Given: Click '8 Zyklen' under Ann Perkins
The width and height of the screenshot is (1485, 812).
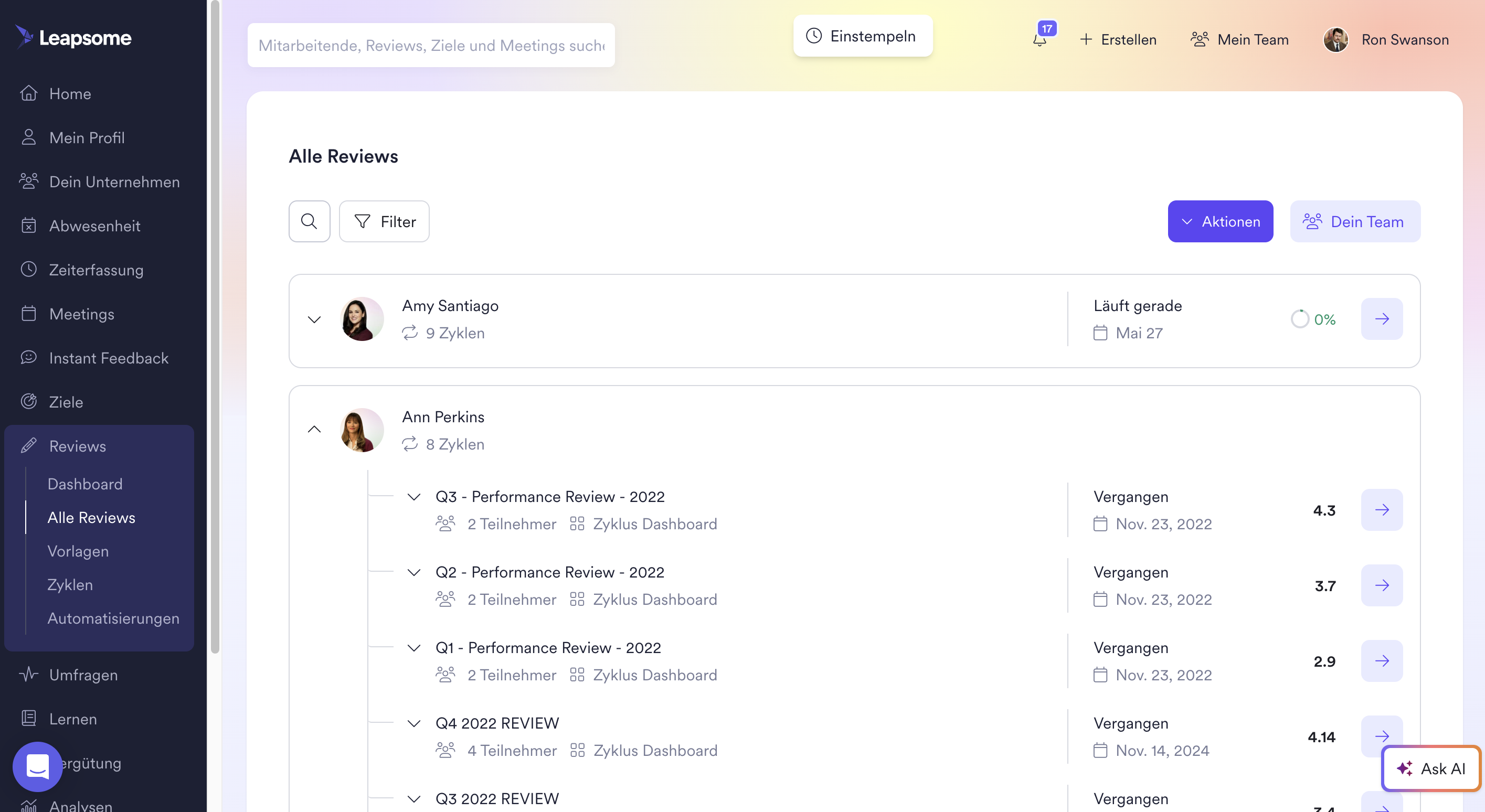Looking at the screenshot, I should point(455,444).
